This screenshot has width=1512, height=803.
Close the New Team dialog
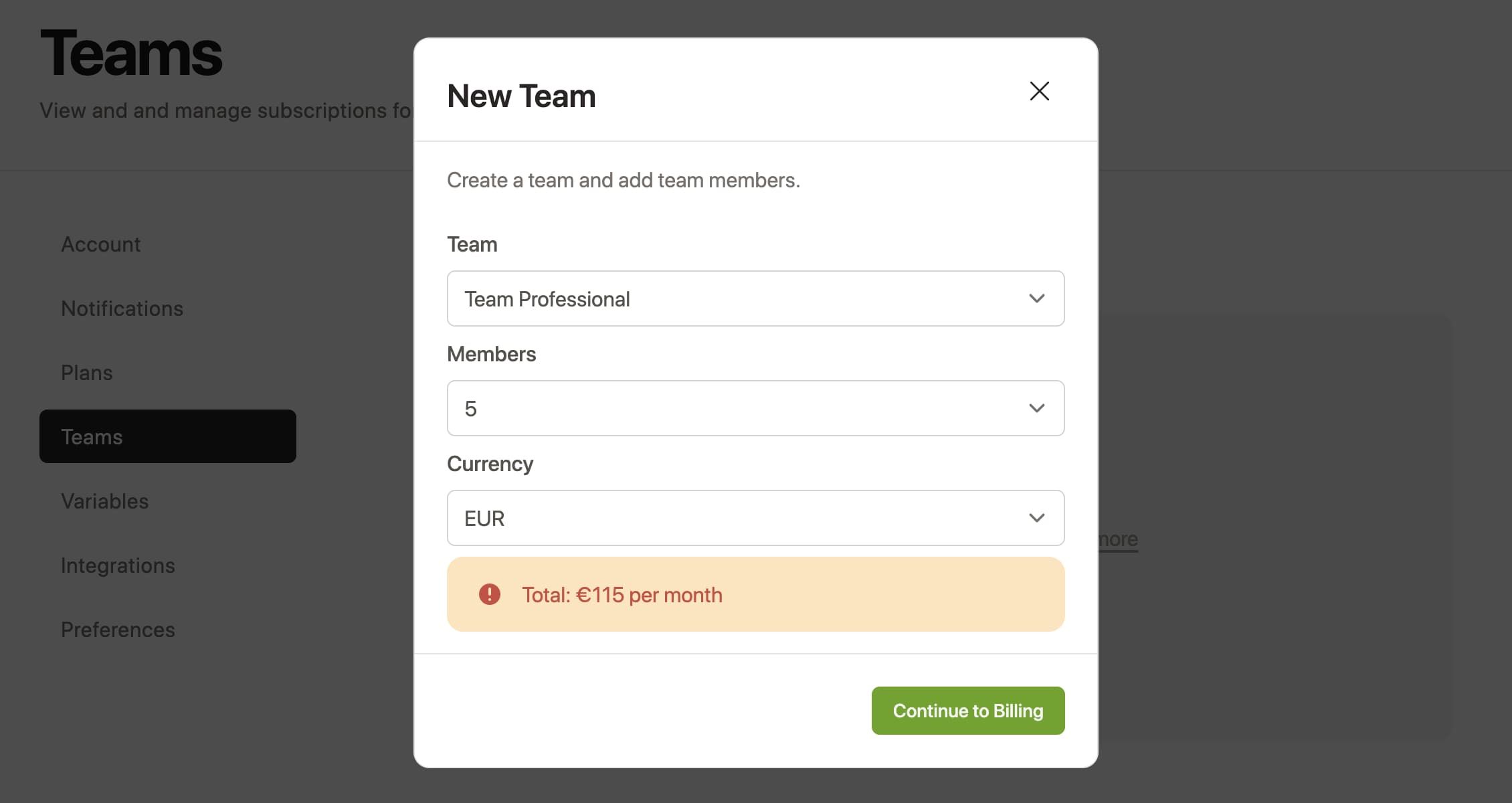[x=1039, y=91]
